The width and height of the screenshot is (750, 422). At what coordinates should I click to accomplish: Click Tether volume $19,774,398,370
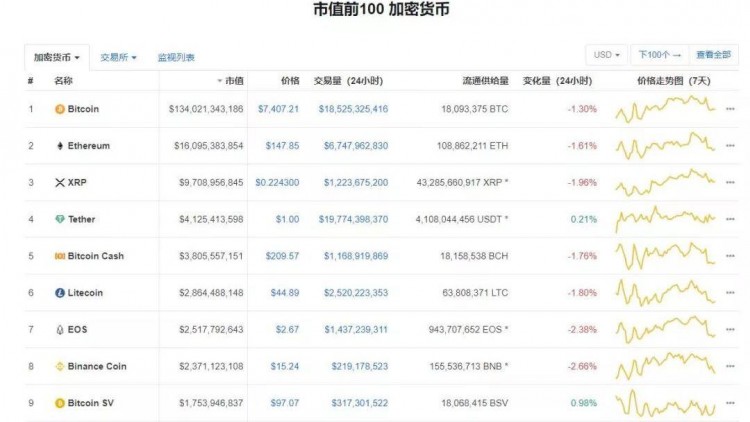point(353,219)
